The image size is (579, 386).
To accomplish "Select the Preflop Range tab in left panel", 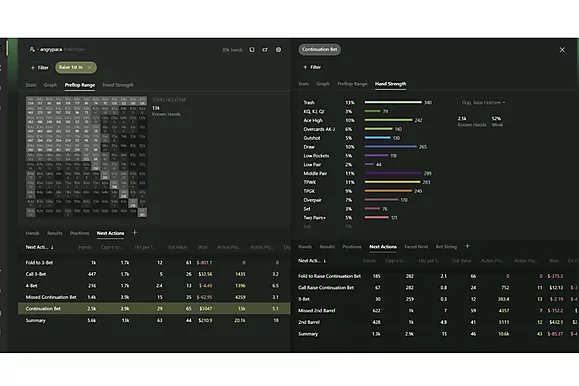I will pos(80,85).
